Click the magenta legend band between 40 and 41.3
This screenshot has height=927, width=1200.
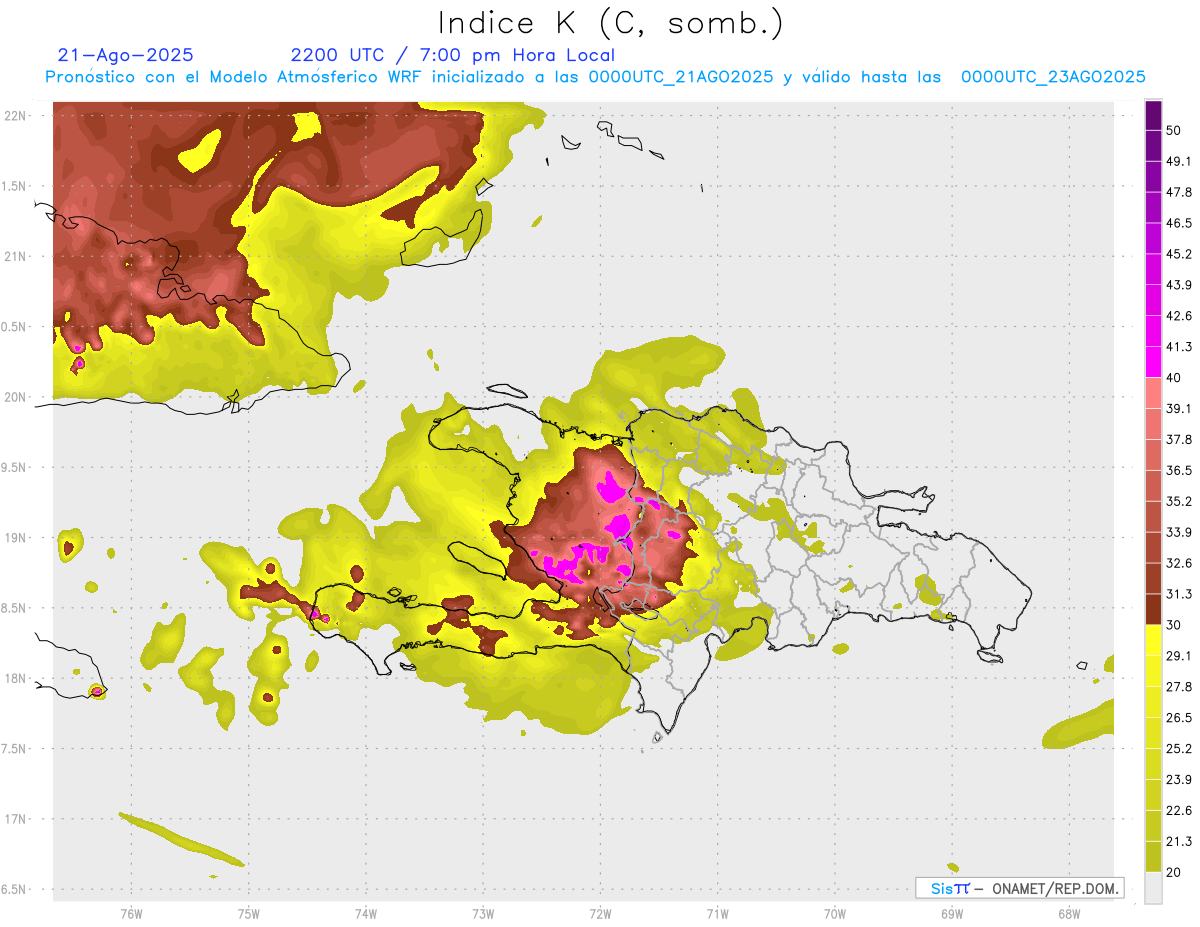click(x=1153, y=362)
